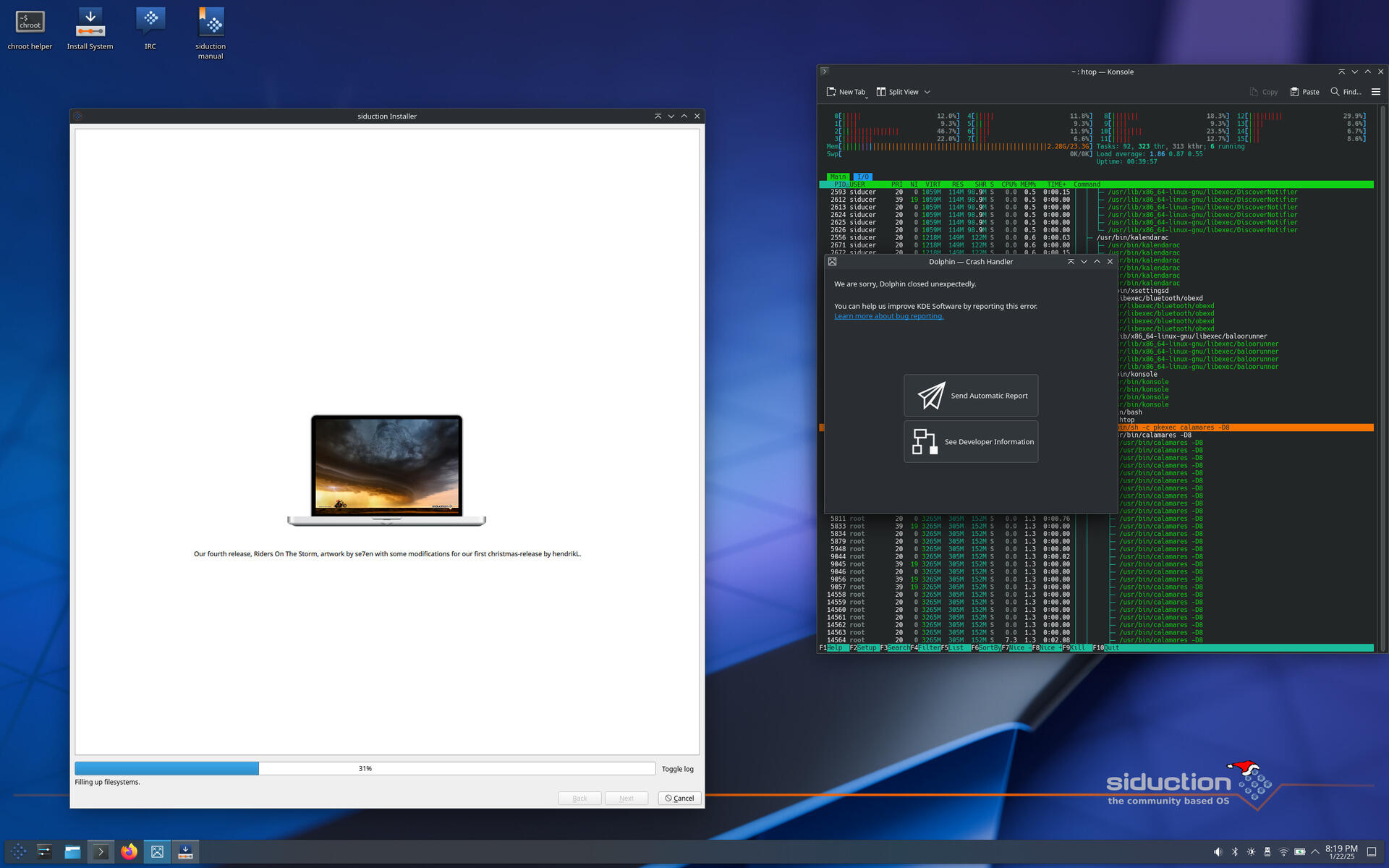Click the Crash Handler window title-bar icon

[832, 262]
